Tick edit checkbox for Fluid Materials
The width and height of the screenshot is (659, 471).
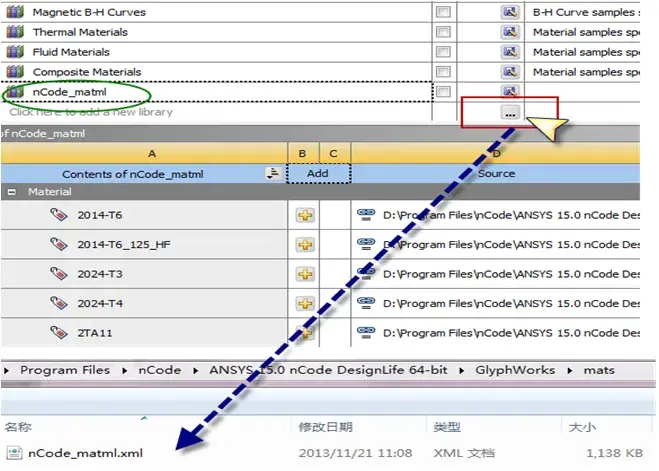[x=443, y=52]
